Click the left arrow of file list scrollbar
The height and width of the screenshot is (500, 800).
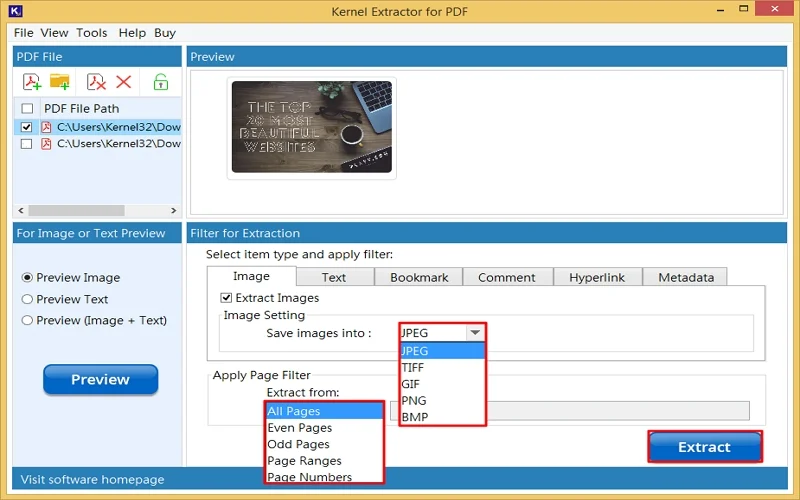(x=21, y=210)
